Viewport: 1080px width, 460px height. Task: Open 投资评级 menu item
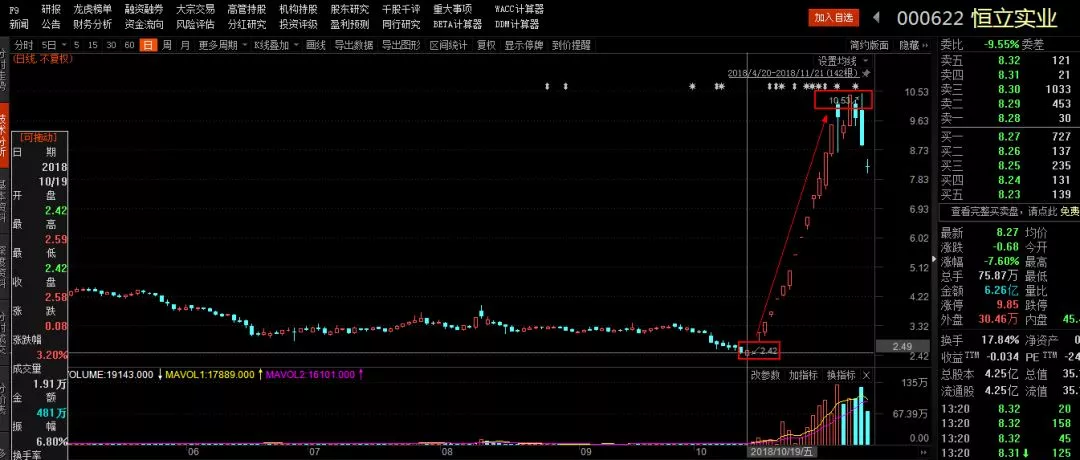[x=298, y=25]
